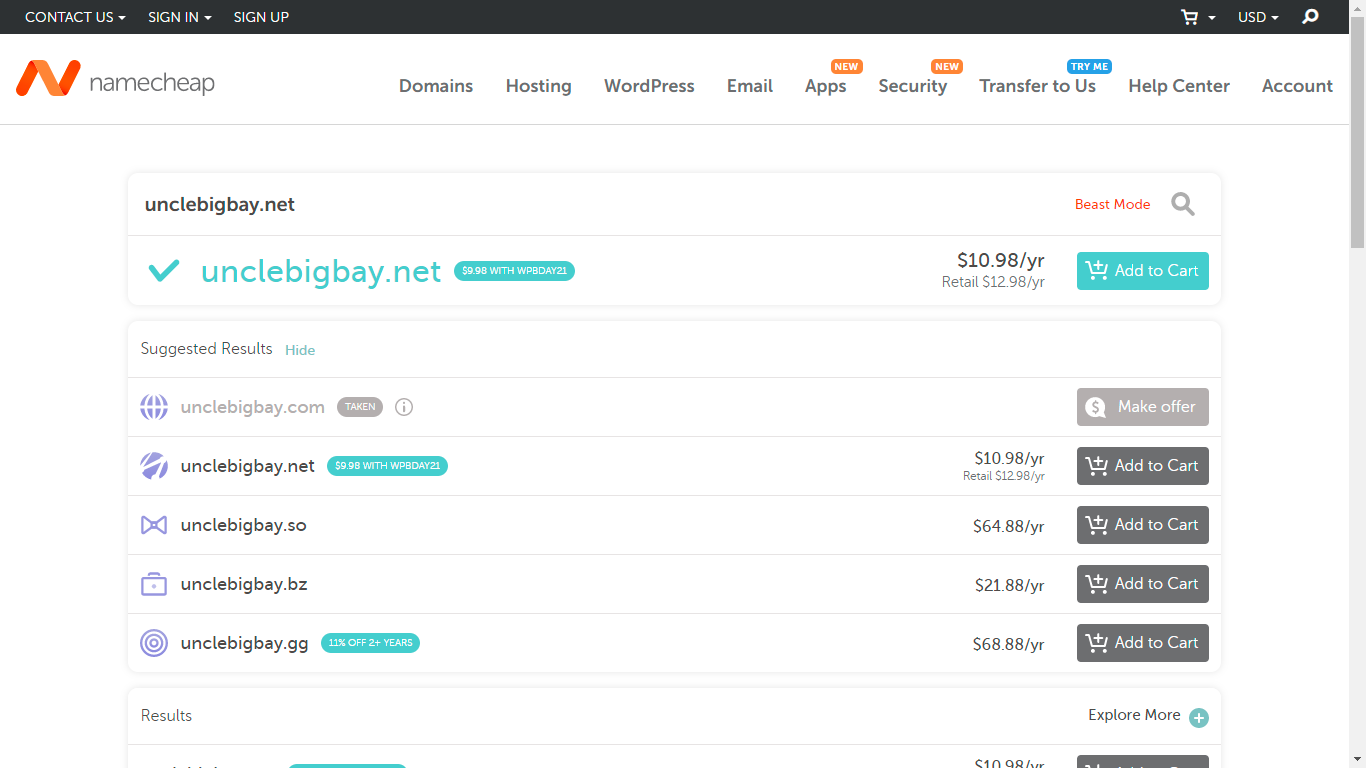Click the info icon beside unclebigbay.com

(404, 407)
